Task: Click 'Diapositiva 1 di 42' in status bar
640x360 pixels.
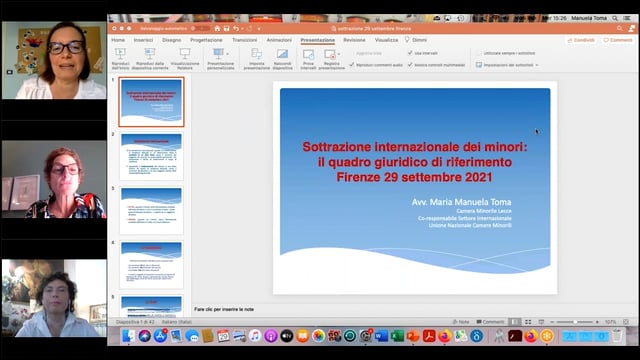Action: coord(135,322)
